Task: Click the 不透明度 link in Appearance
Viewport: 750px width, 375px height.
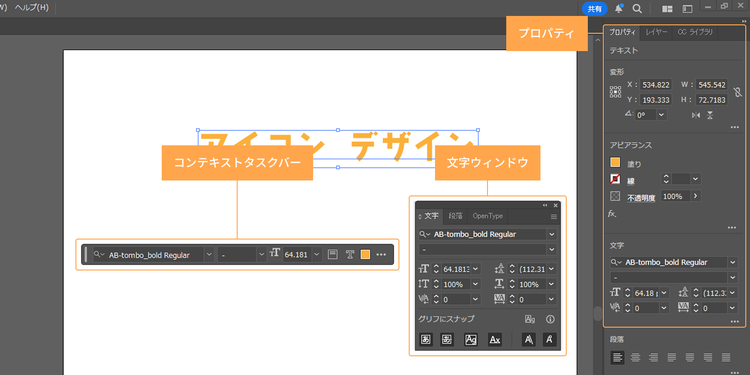Action: tap(641, 198)
